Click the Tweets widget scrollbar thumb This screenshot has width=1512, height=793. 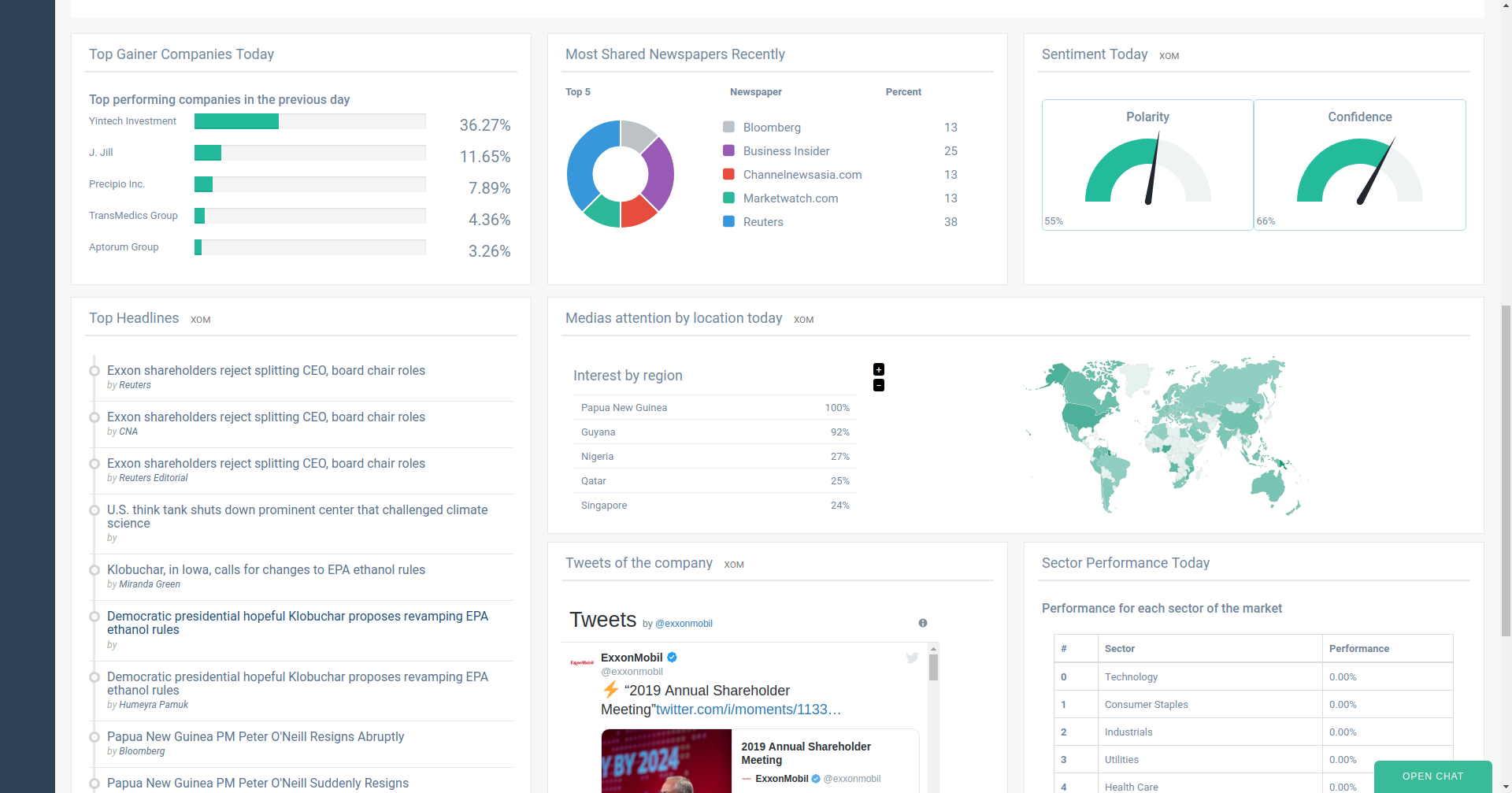pyautogui.click(x=933, y=668)
